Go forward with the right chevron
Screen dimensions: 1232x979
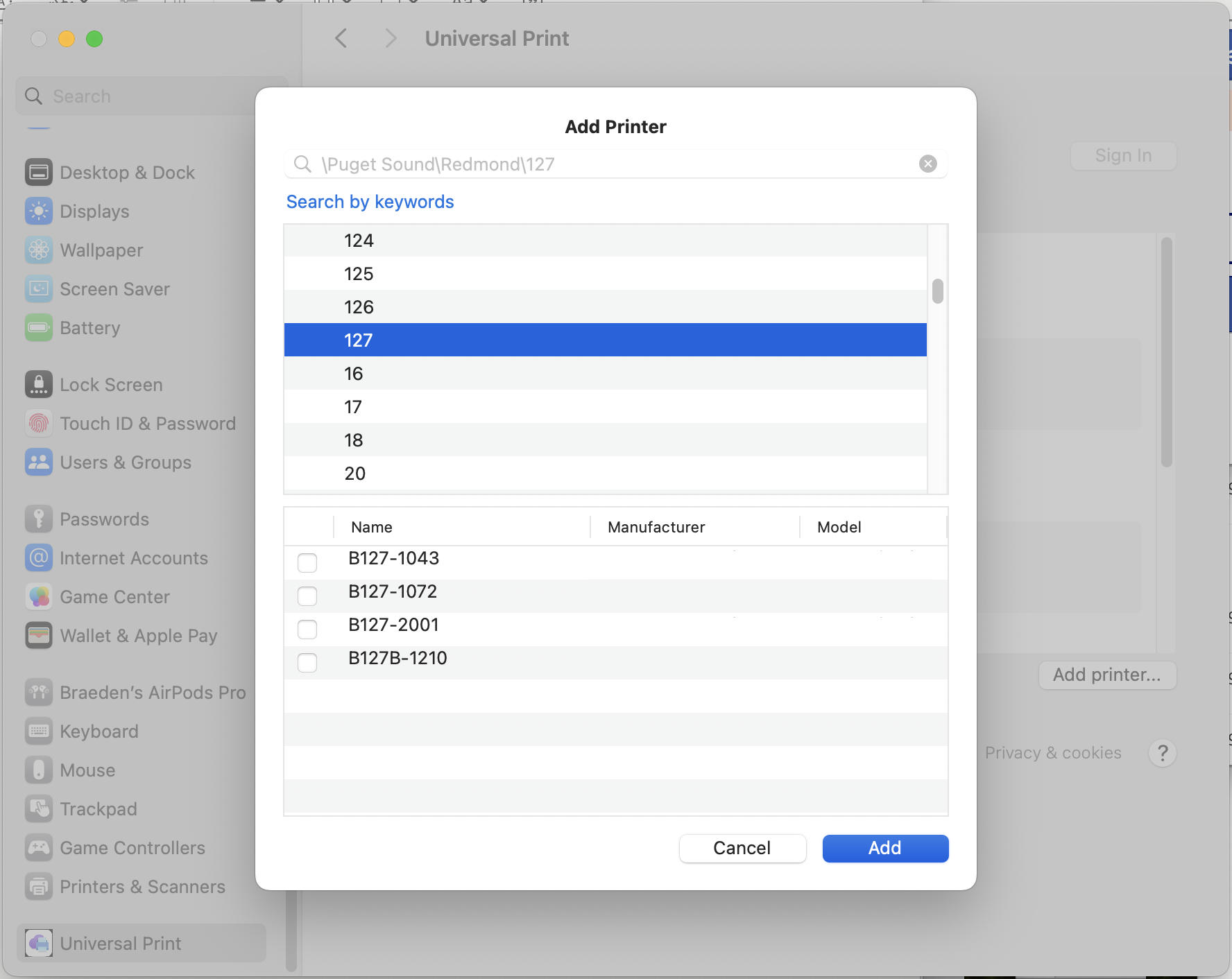(x=391, y=38)
